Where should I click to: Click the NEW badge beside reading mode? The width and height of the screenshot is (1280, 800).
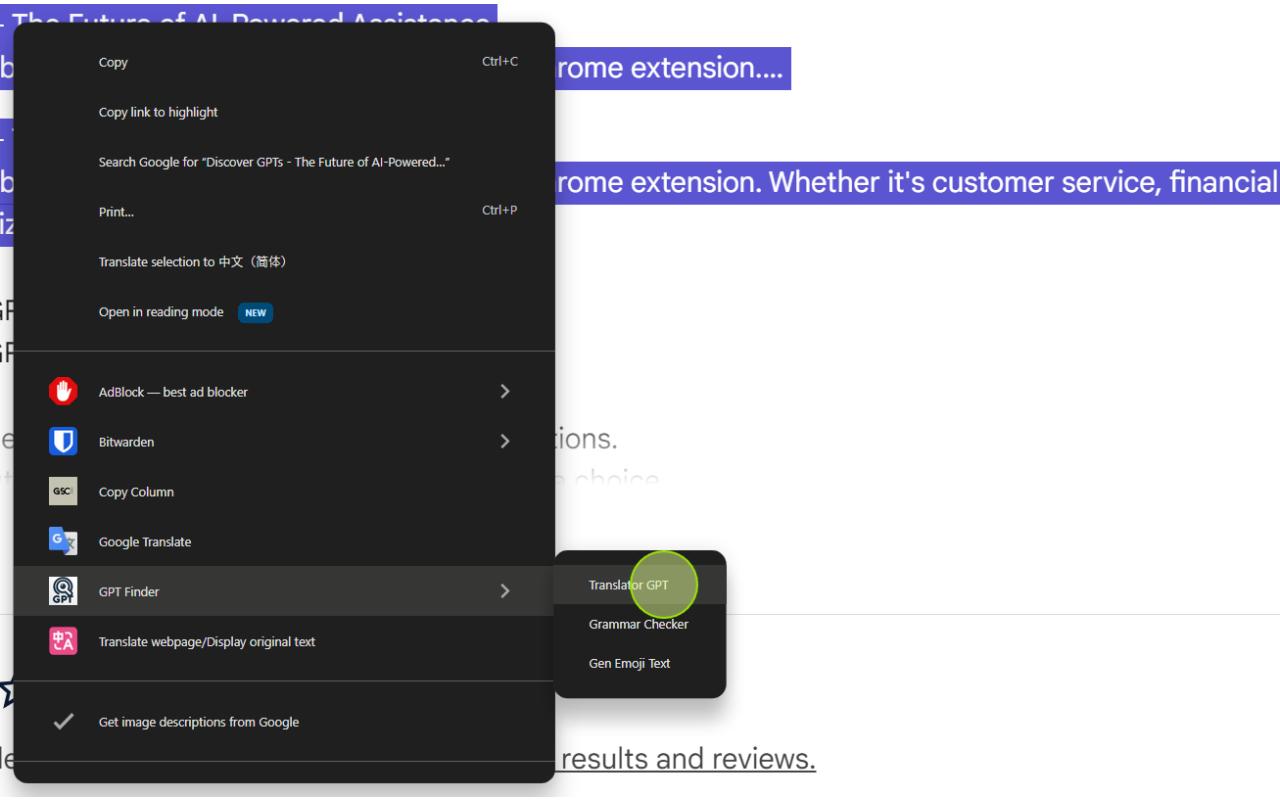[x=256, y=312]
